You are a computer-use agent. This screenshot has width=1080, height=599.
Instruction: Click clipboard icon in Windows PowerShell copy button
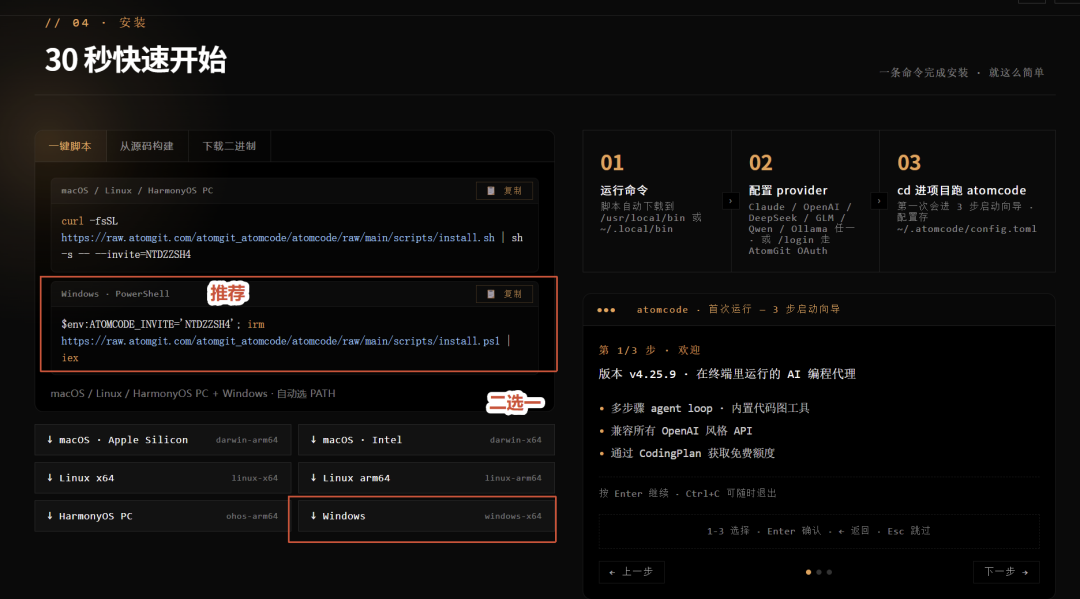click(491, 294)
